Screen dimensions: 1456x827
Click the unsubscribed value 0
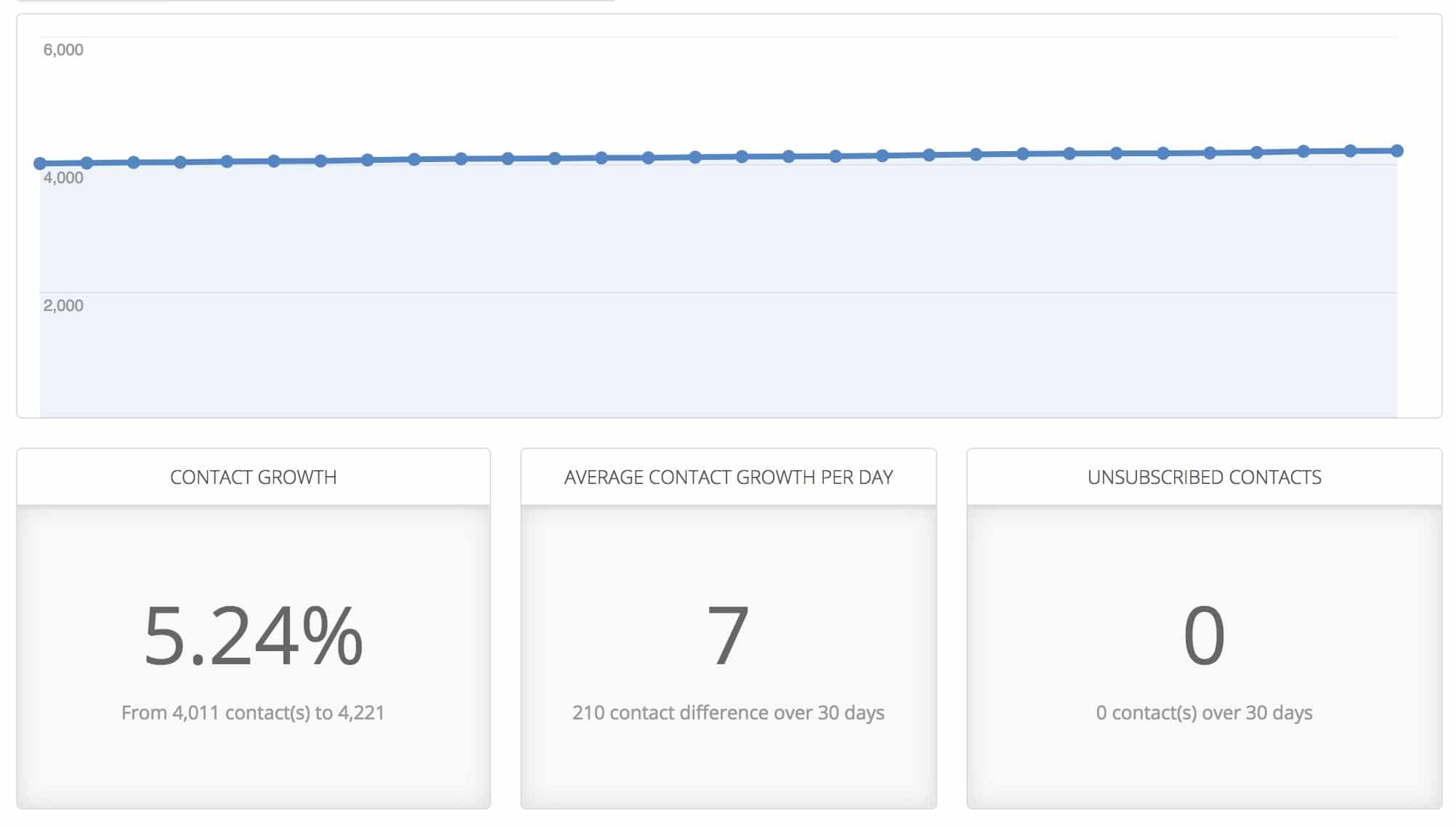pos(1204,636)
